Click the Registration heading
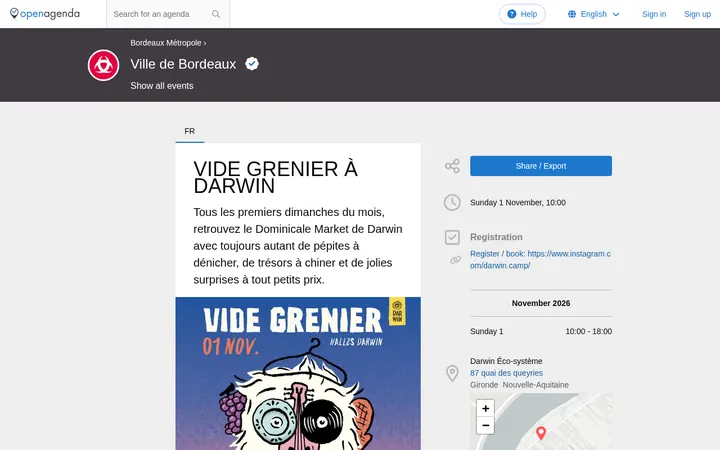Screen dimensions: 720x450 (x=496, y=237)
